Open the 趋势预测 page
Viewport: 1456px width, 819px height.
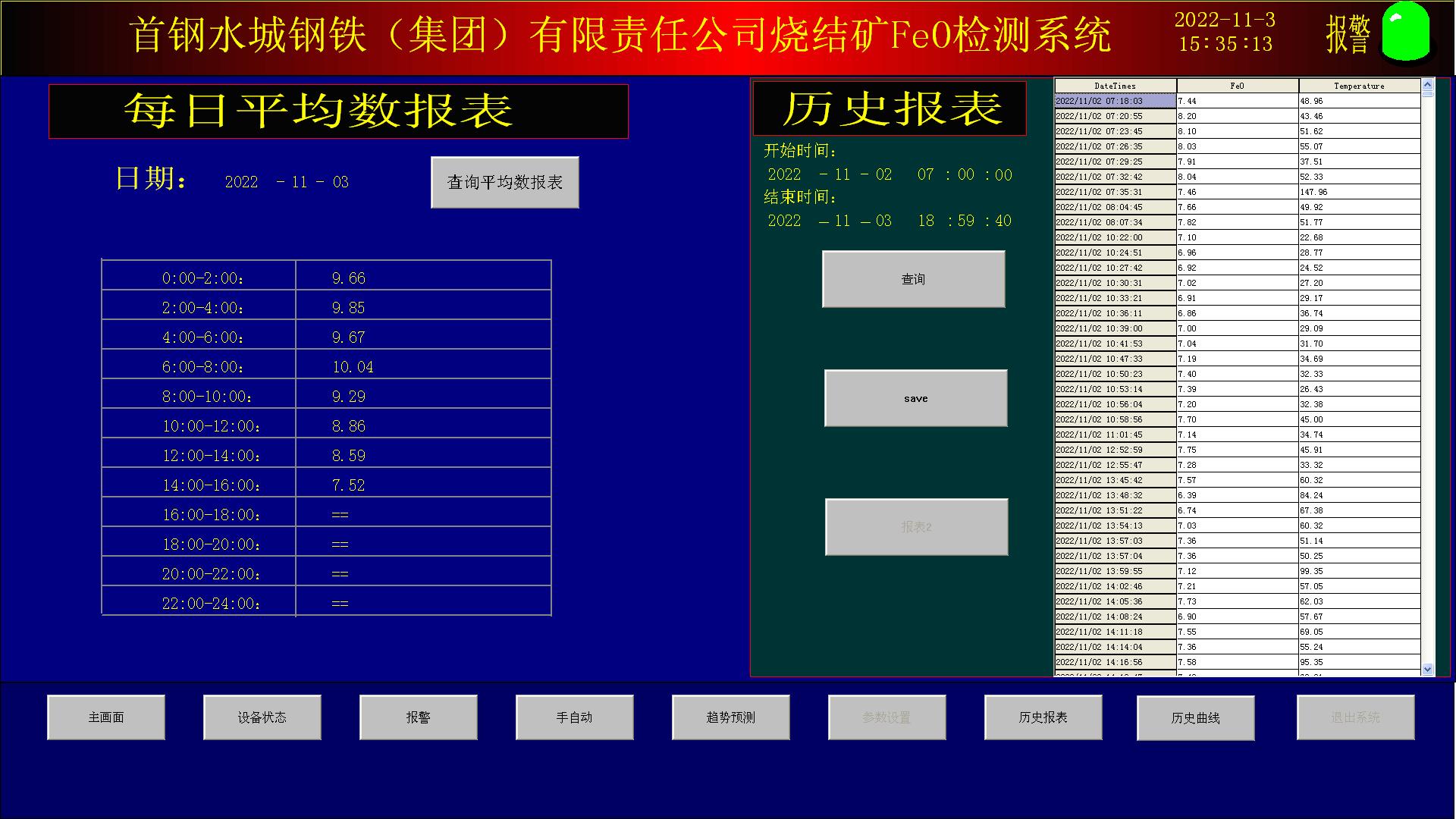tap(731, 717)
